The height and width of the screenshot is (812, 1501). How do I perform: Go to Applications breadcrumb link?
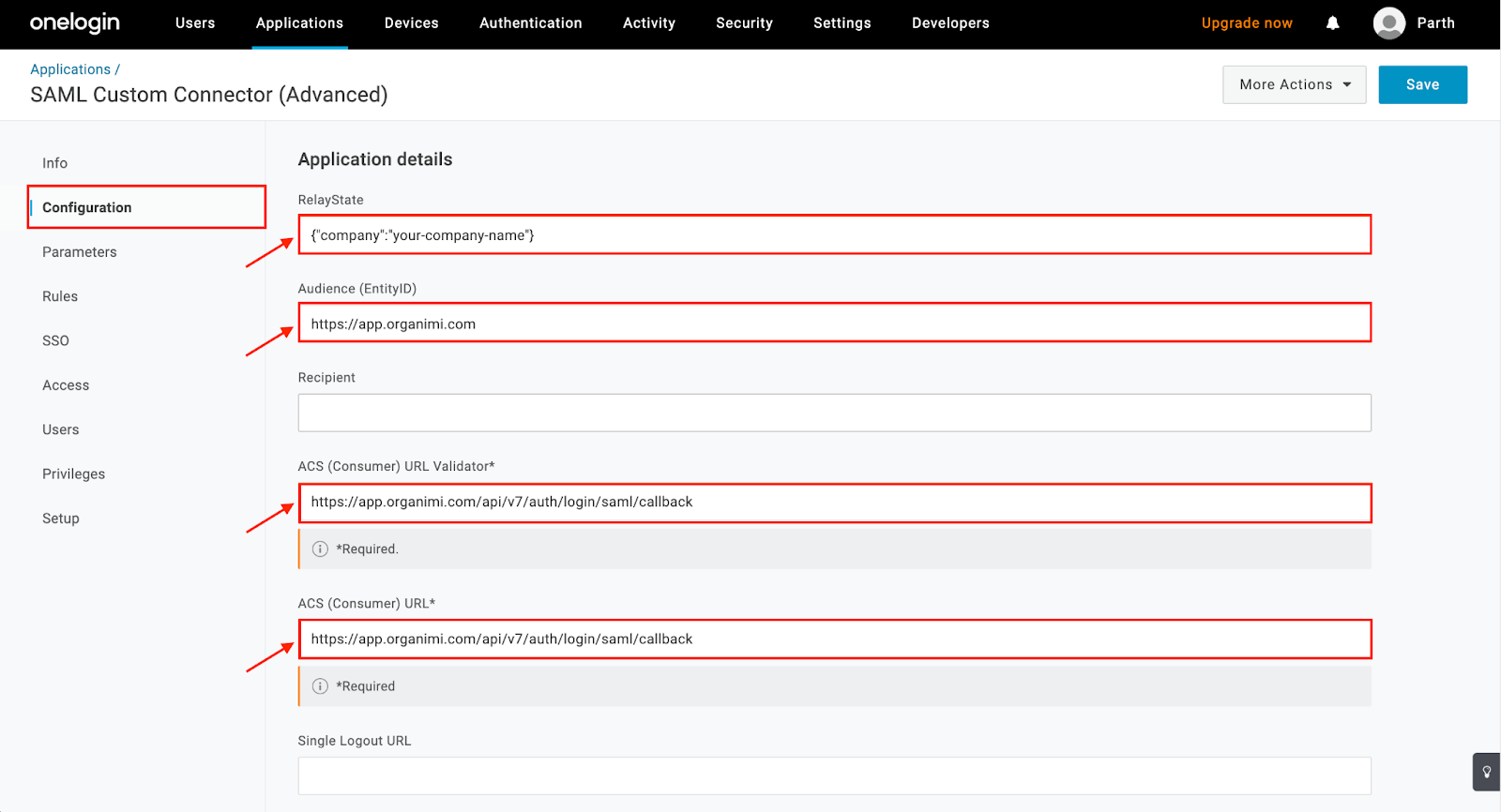point(70,69)
